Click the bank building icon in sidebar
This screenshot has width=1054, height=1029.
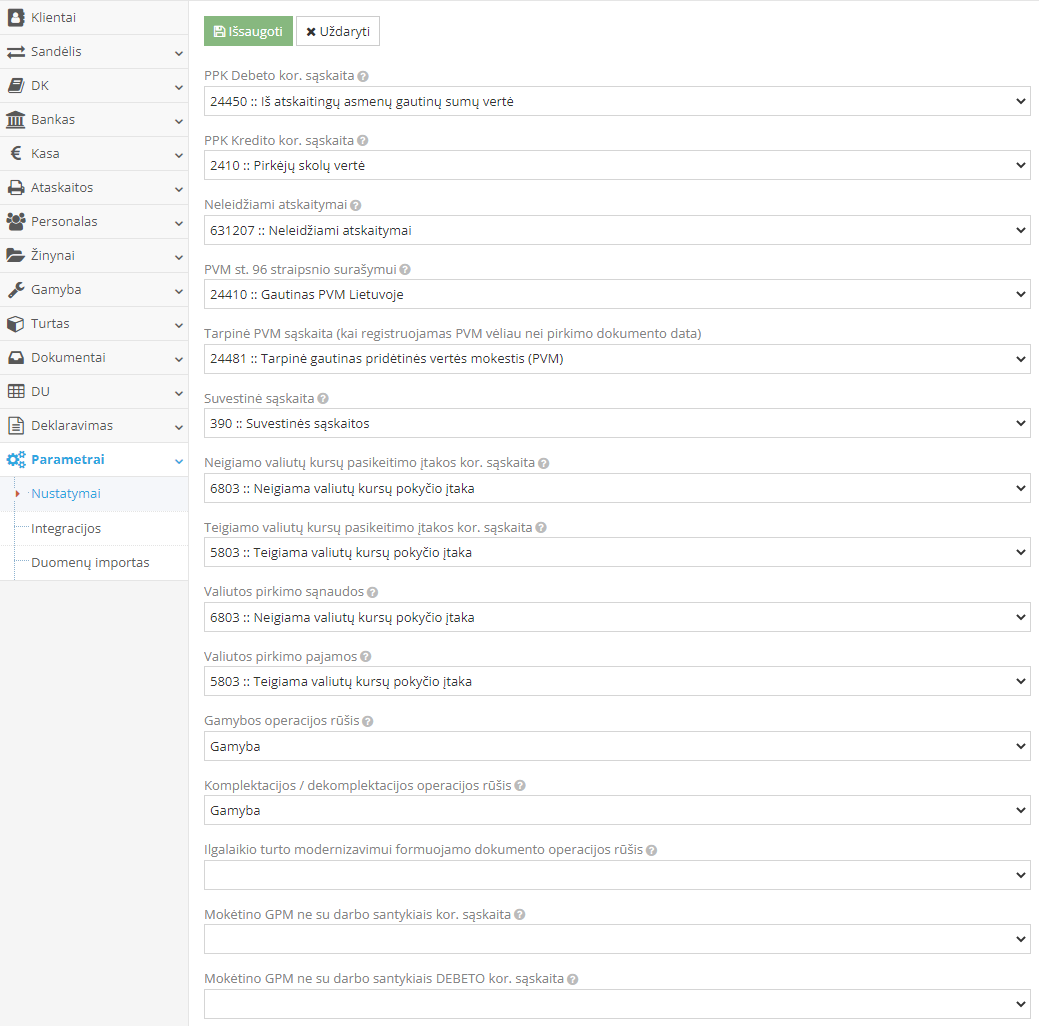16,120
